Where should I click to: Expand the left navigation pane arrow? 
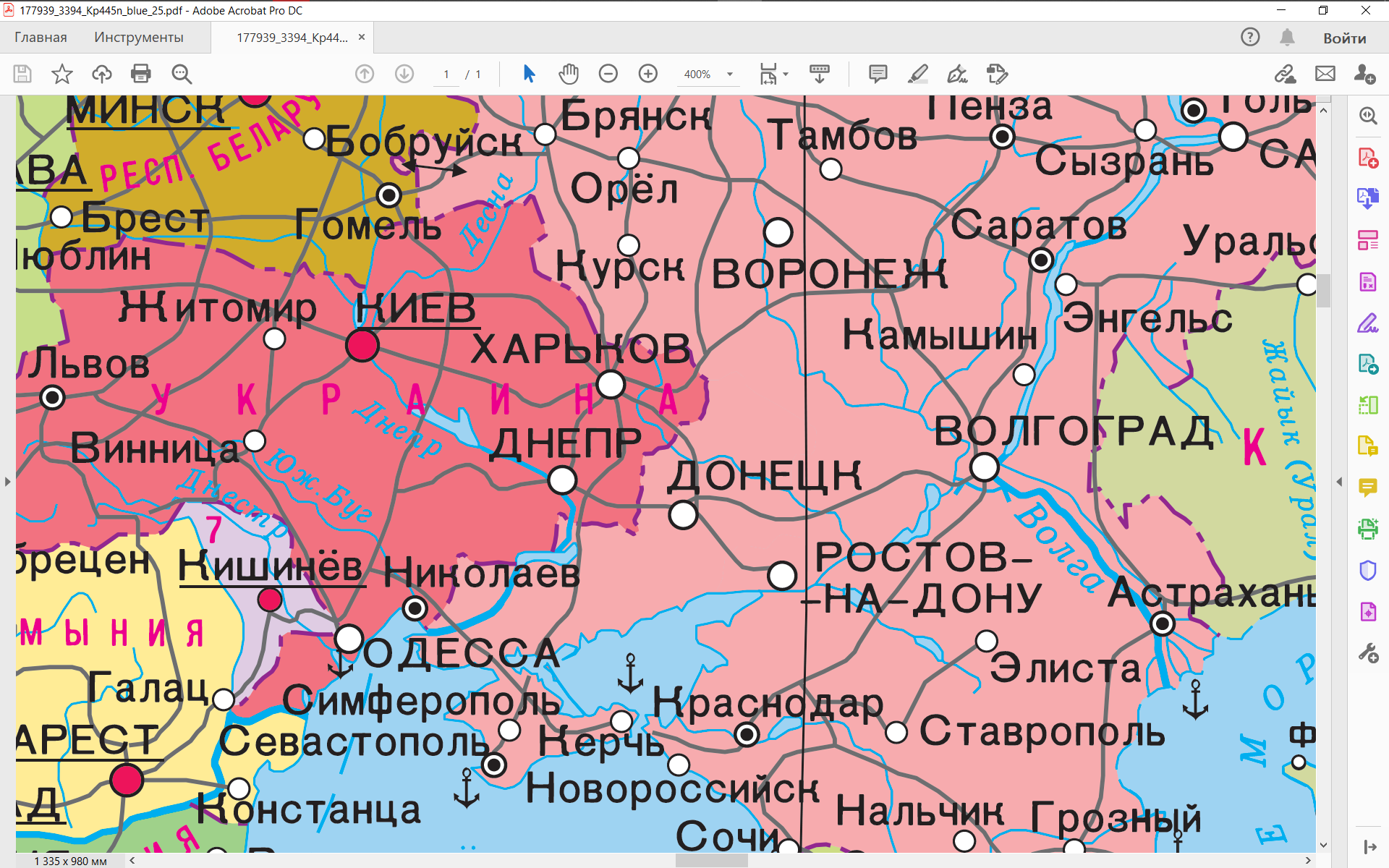pos(7,481)
